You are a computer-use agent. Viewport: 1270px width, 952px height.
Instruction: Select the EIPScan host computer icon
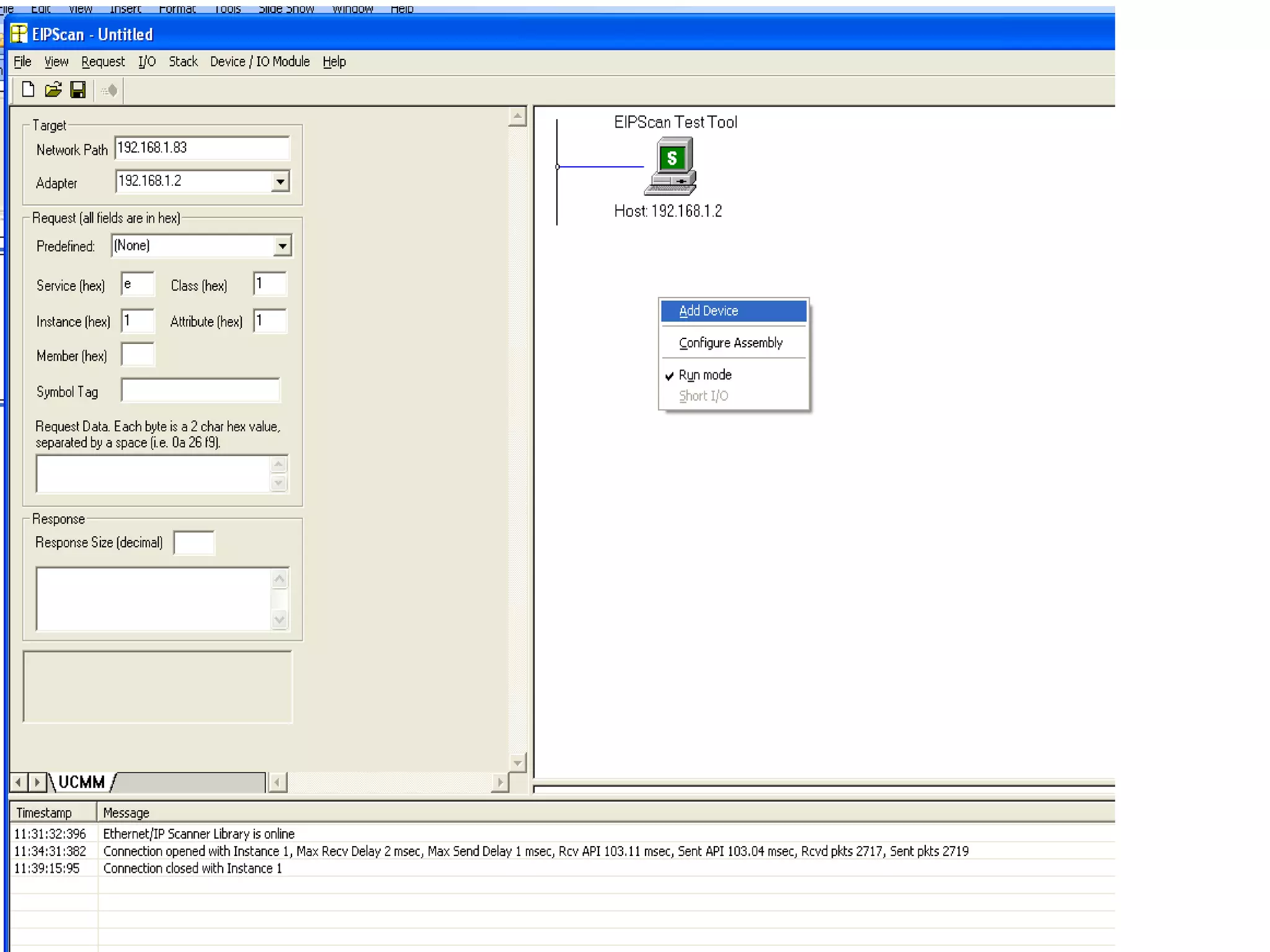click(671, 167)
